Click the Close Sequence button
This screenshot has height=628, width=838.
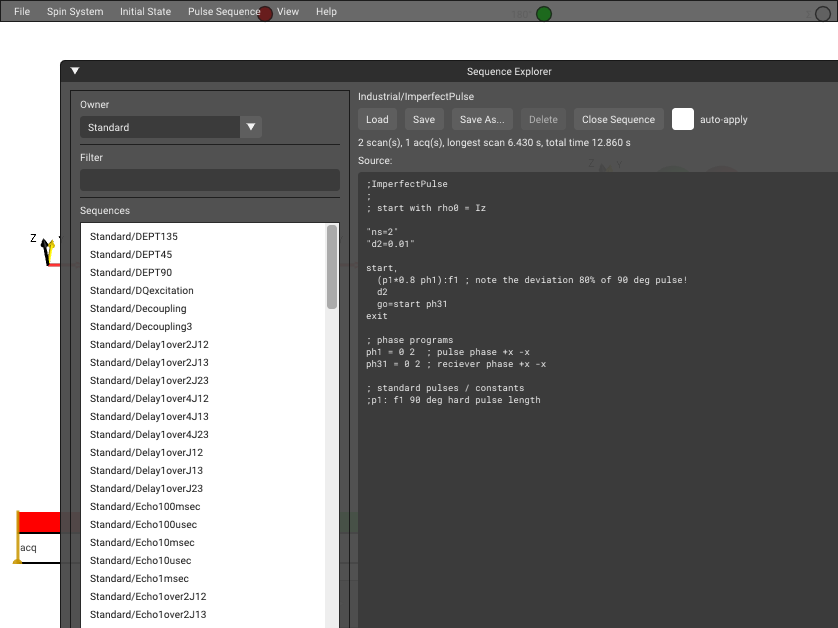click(x=618, y=119)
